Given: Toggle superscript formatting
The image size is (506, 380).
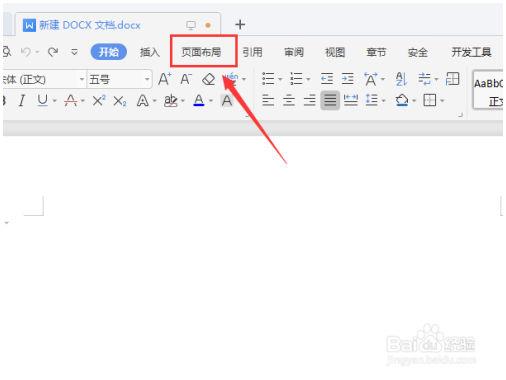Looking at the screenshot, I should tap(99, 100).
